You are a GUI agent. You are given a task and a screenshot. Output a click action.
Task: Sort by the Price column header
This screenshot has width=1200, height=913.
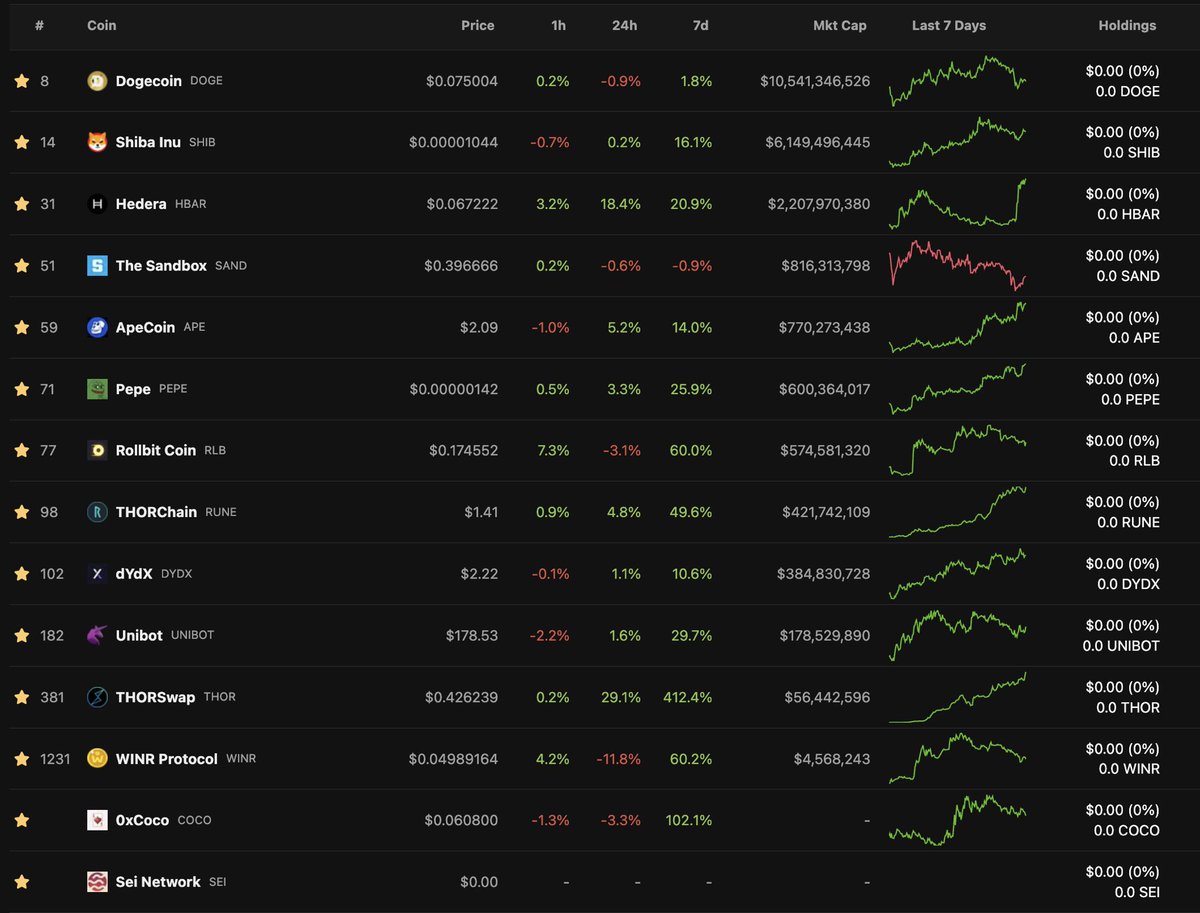pos(478,26)
